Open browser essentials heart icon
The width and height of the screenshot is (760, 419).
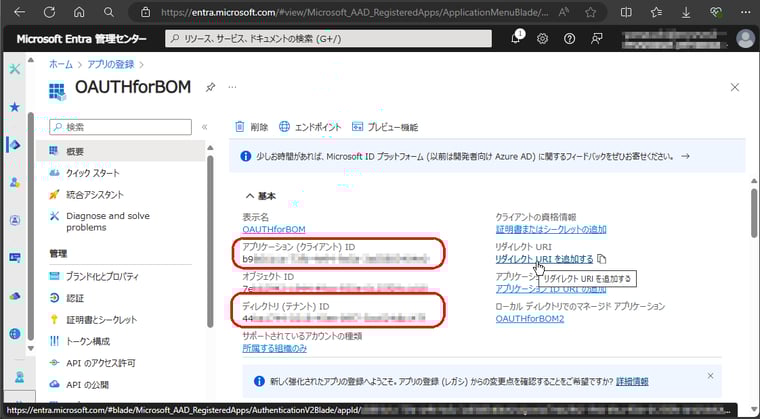(x=715, y=13)
